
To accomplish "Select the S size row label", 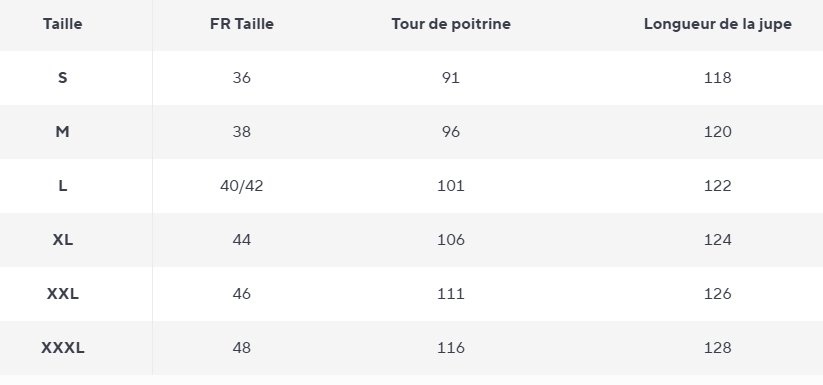I will coord(62,78).
